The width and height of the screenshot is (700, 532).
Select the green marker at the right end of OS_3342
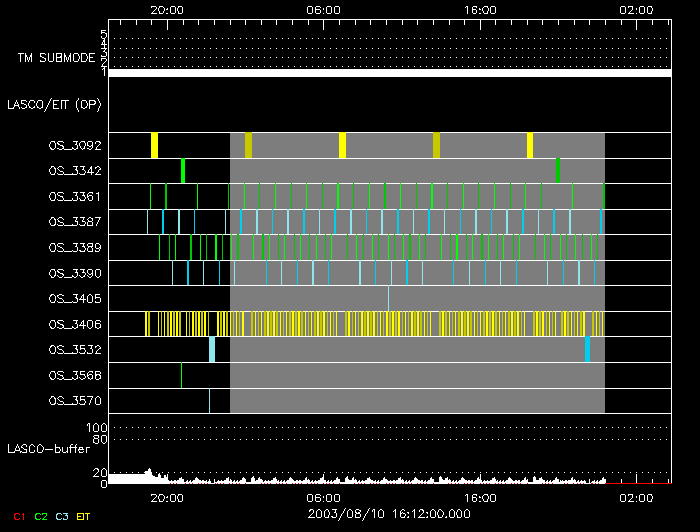point(557,171)
